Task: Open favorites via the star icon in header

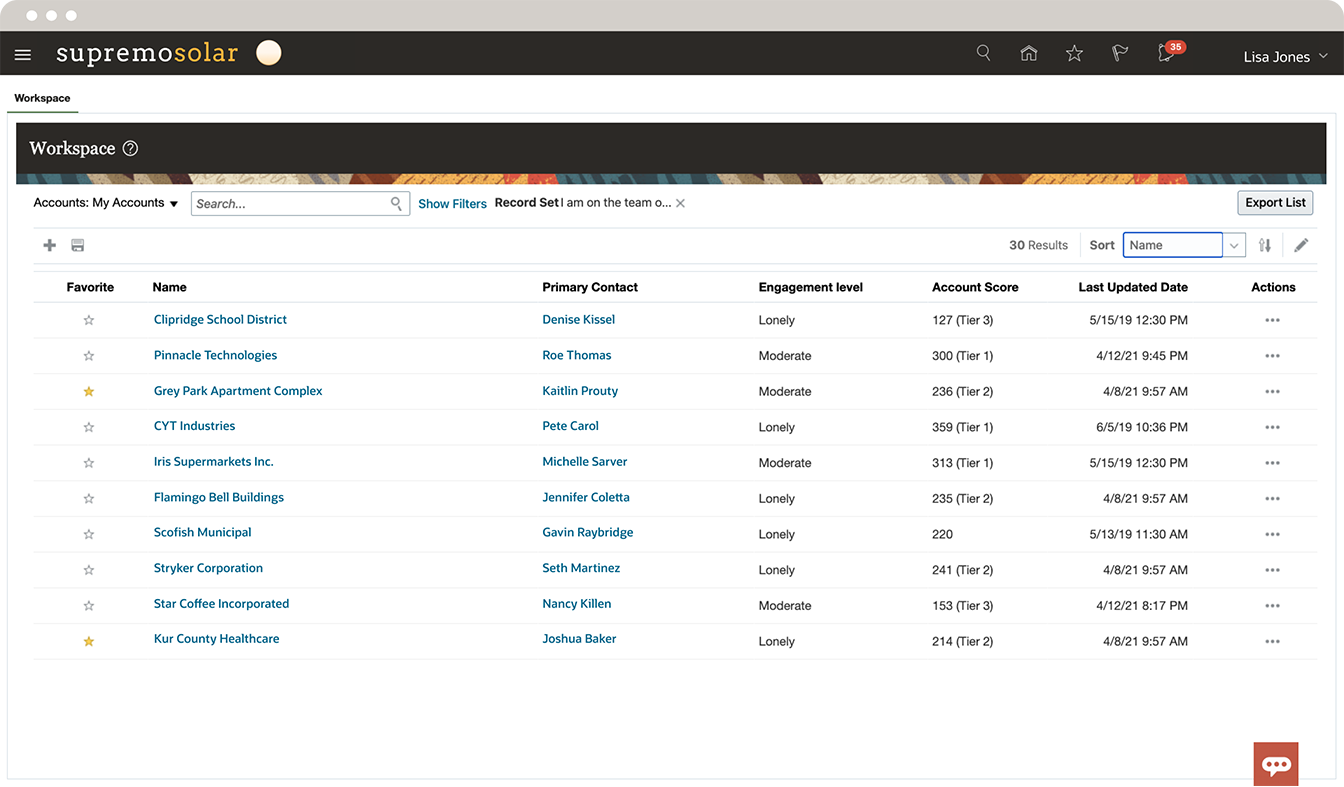Action: [1074, 53]
